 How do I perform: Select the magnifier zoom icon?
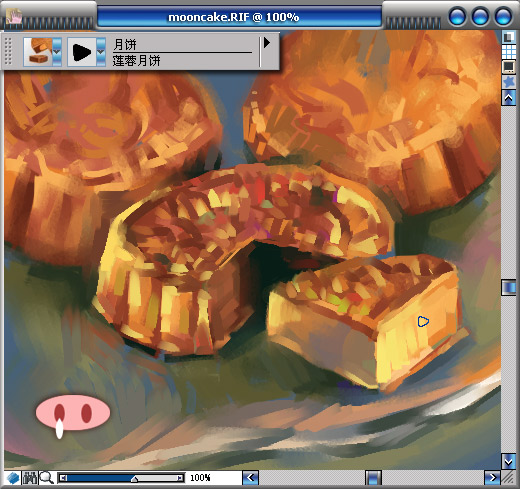pyautogui.click(x=47, y=478)
